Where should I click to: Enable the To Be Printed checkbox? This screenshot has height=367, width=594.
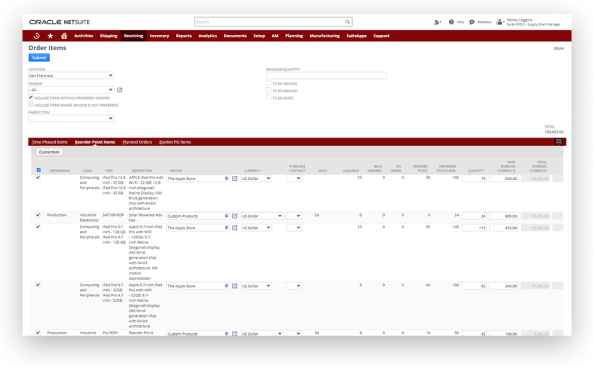coord(269,83)
